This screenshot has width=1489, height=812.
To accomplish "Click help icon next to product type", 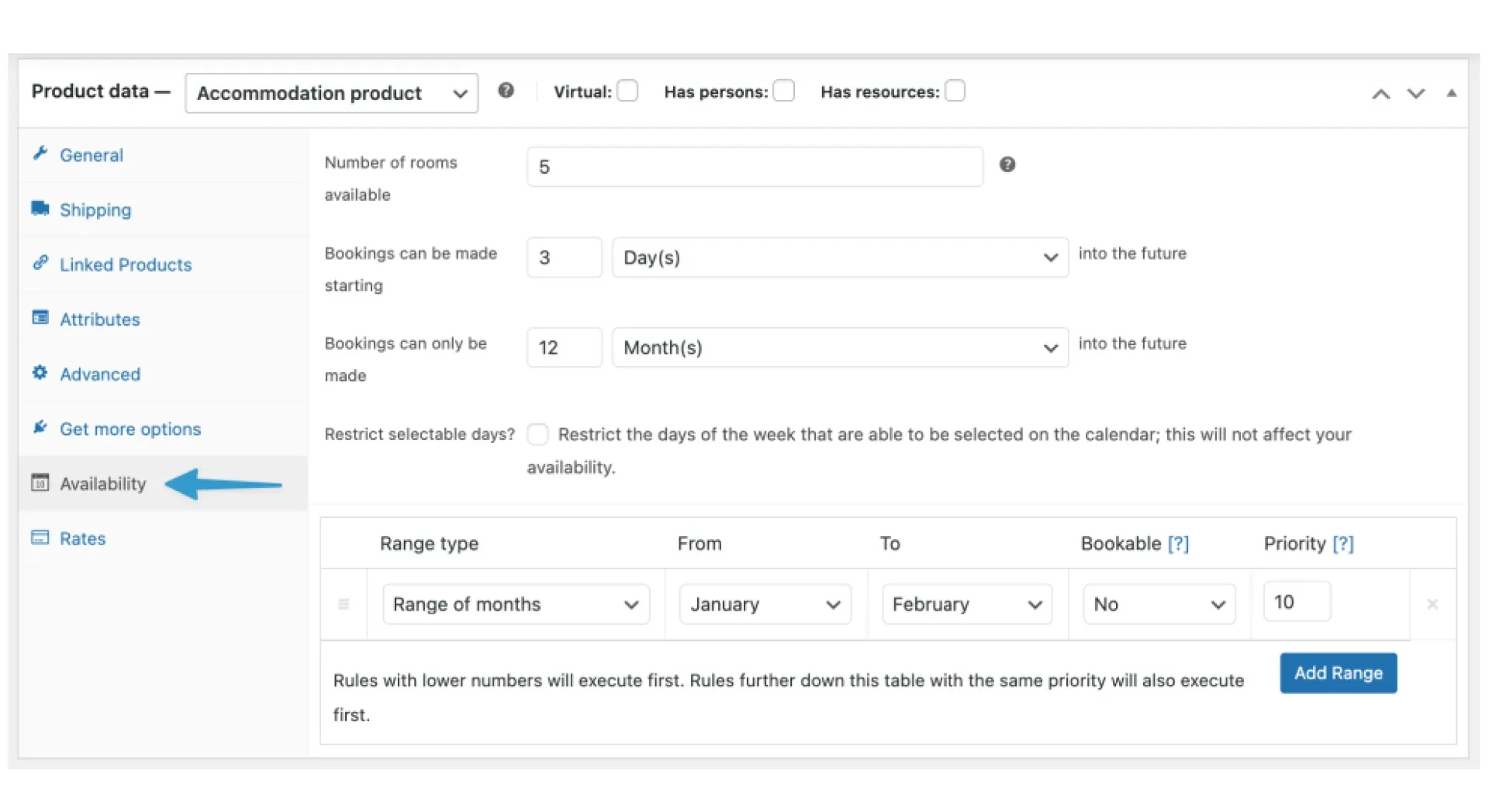I will (x=506, y=91).
